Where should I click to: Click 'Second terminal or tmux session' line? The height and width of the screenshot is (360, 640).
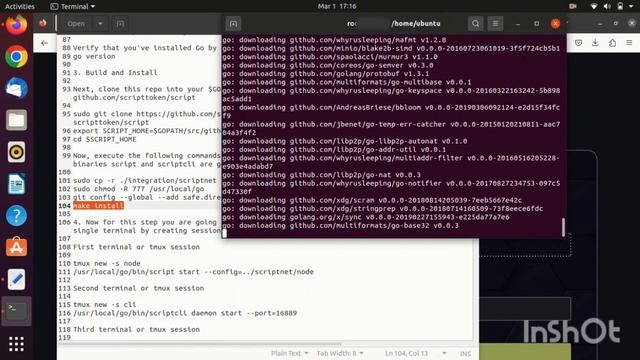click(138, 288)
